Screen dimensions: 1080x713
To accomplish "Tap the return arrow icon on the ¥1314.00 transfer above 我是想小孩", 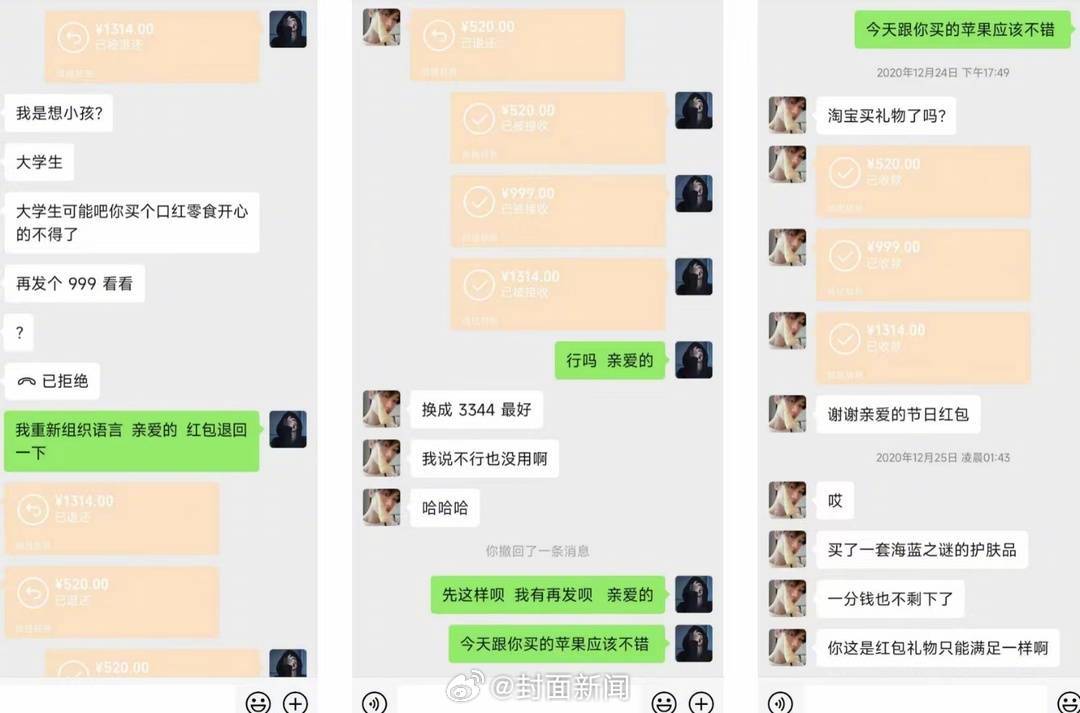I will pyautogui.click(x=73, y=39).
